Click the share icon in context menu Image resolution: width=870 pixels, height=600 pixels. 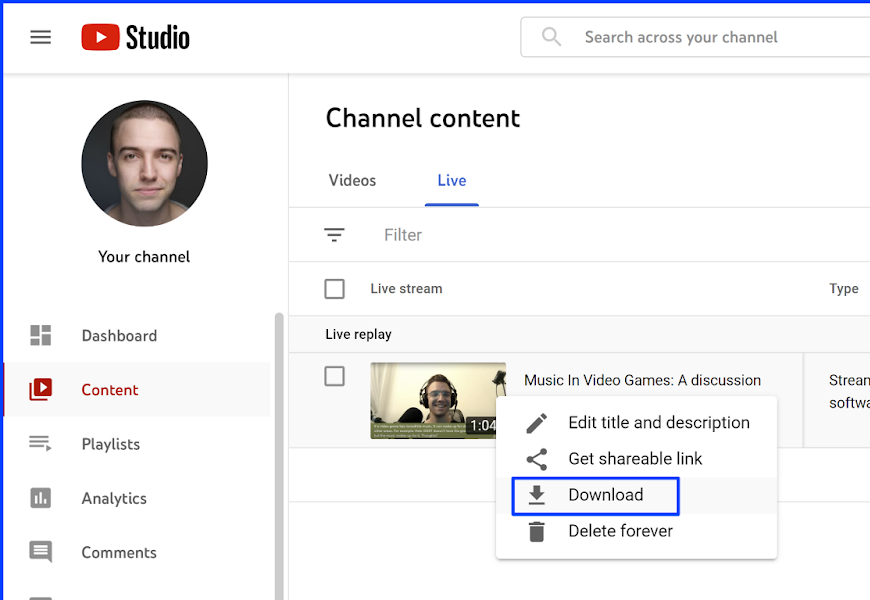(x=537, y=459)
